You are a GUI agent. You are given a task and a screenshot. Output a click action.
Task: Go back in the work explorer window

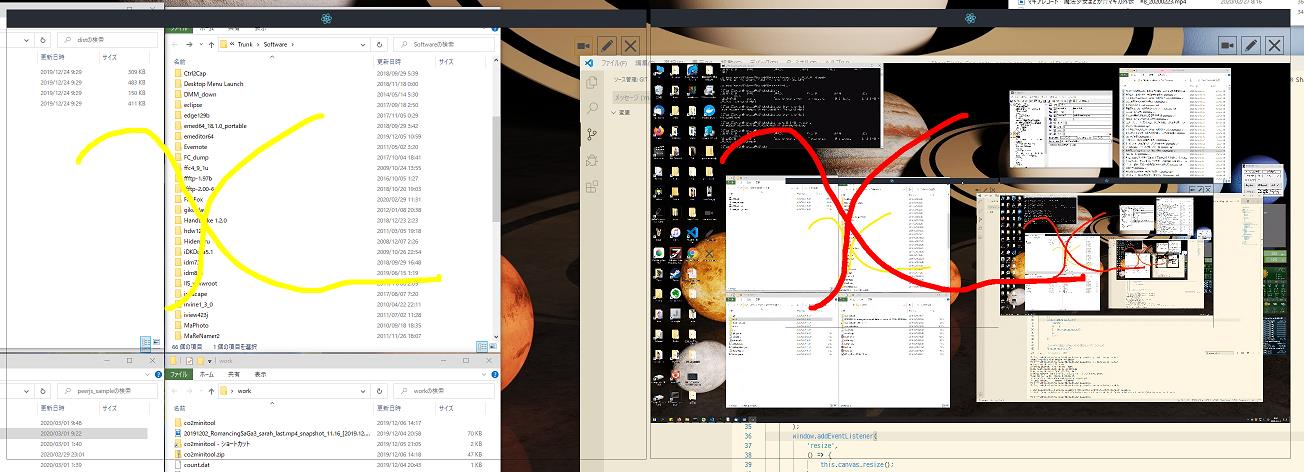tap(176, 391)
